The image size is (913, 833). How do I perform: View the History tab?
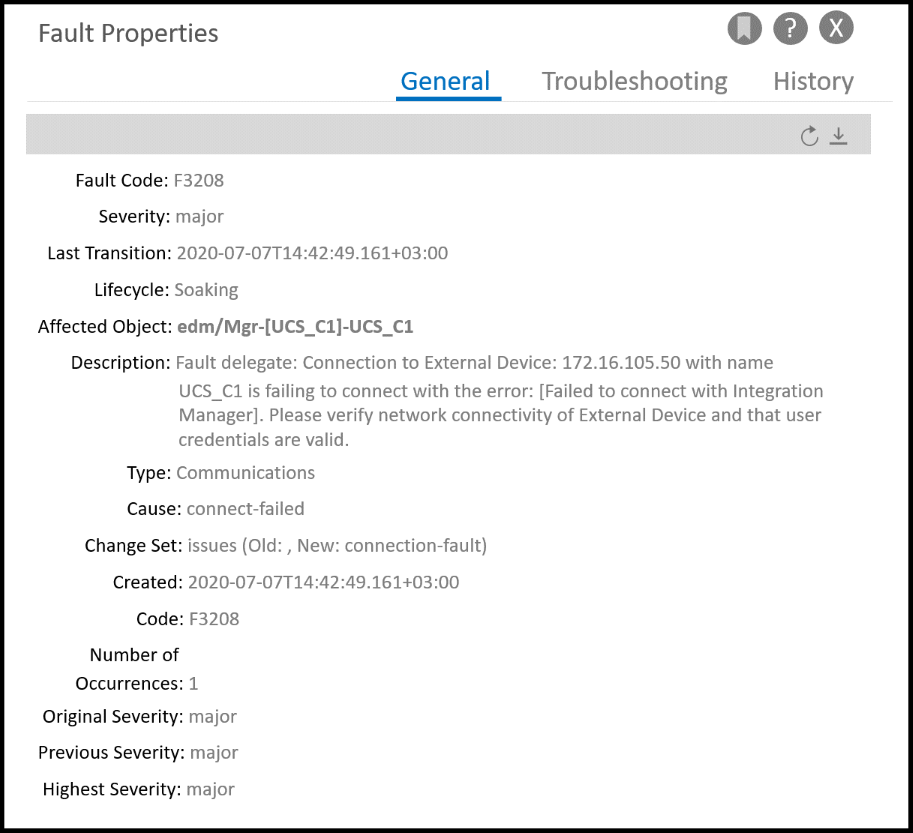click(x=813, y=81)
